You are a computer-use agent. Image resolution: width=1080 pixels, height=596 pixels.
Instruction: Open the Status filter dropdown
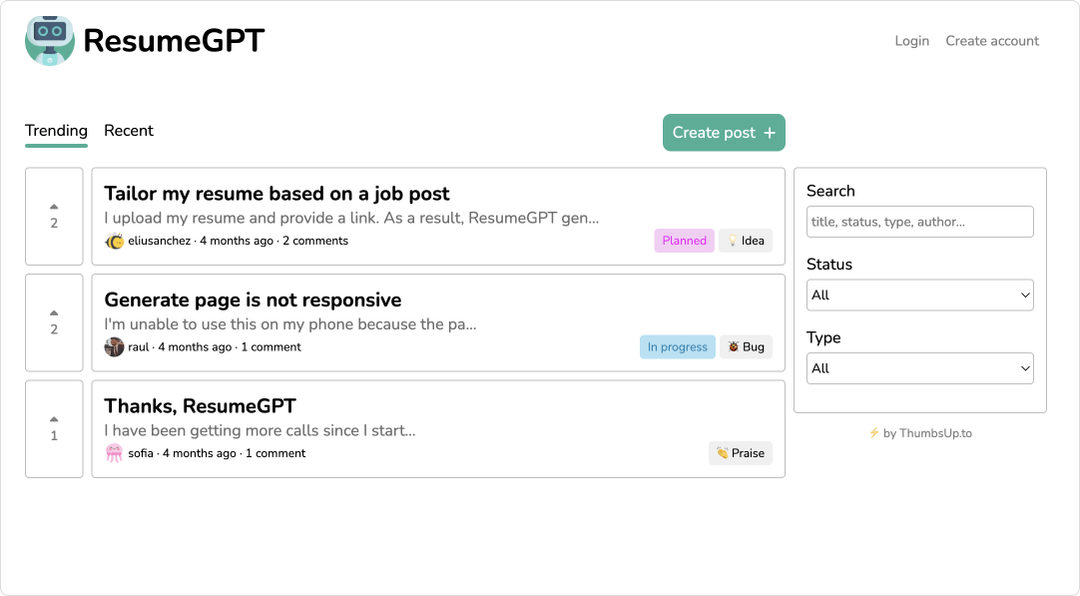pyautogui.click(x=919, y=295)
